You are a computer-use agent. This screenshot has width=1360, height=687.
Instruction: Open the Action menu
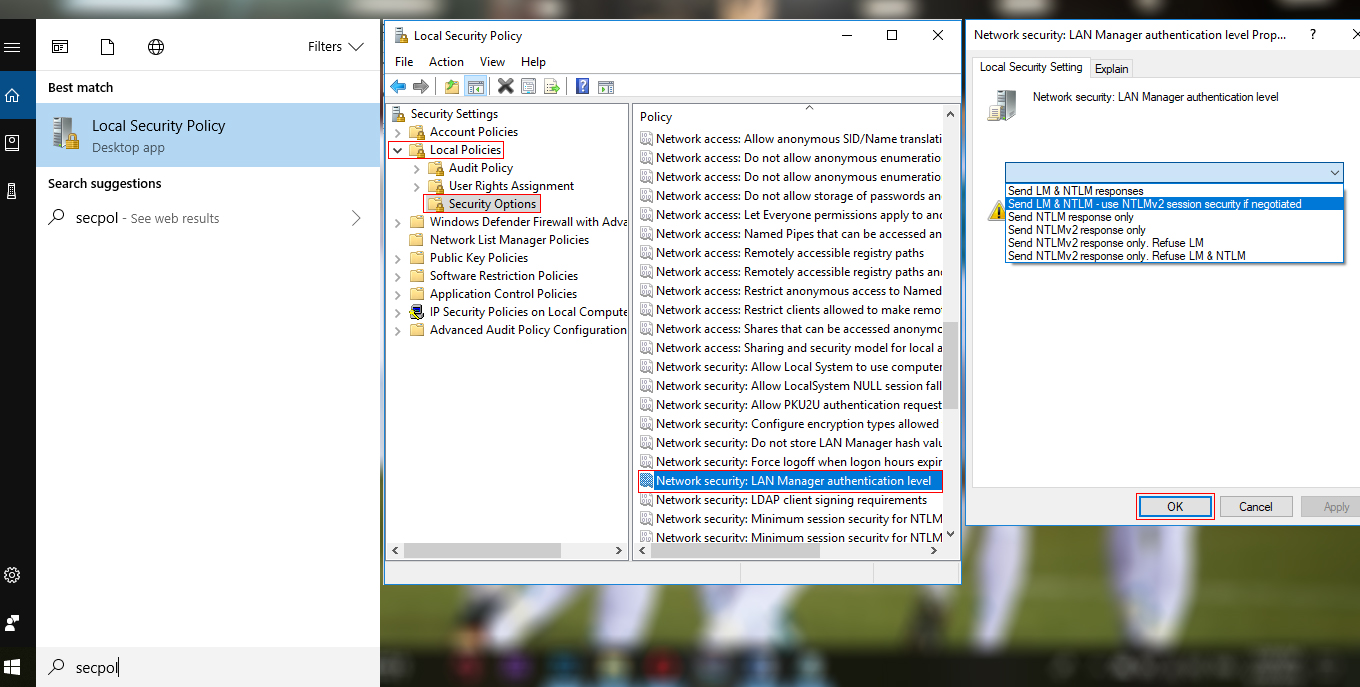click(446, 62)
